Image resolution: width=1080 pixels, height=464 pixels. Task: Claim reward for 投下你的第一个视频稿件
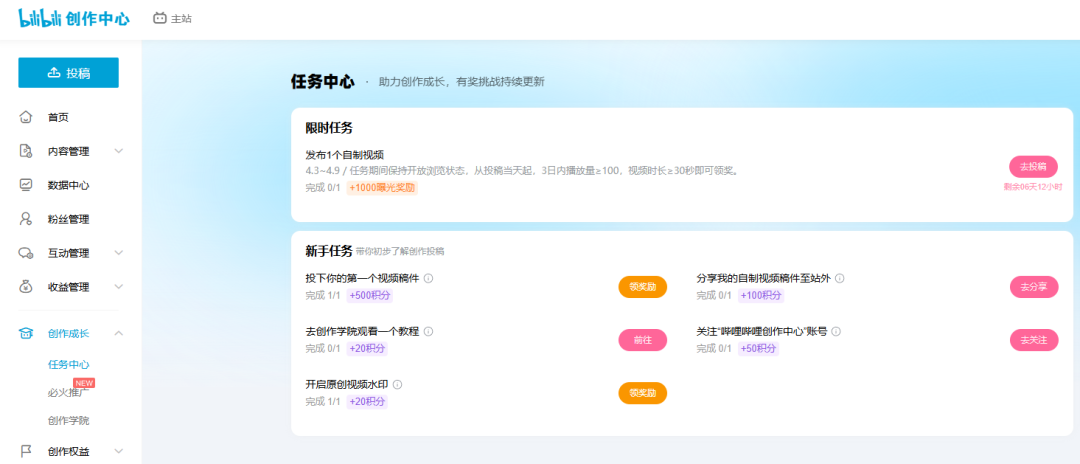tap(643, 287)
